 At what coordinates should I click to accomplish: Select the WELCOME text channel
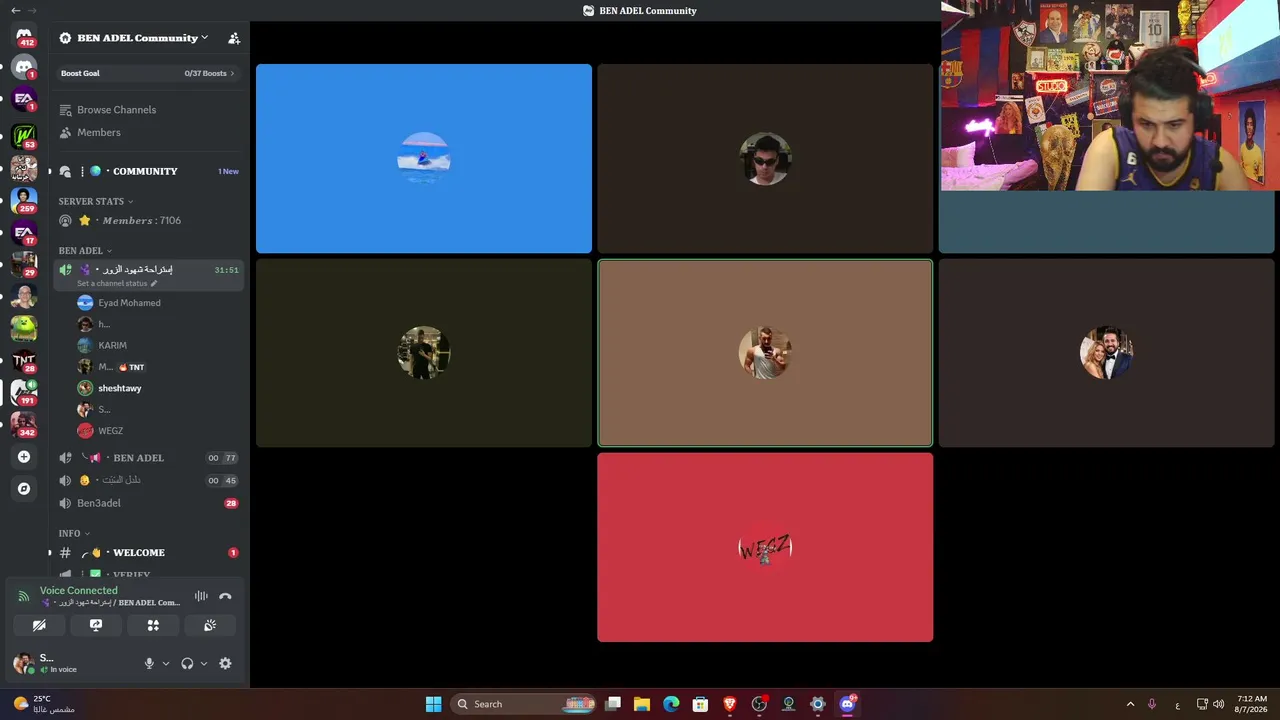148,553
